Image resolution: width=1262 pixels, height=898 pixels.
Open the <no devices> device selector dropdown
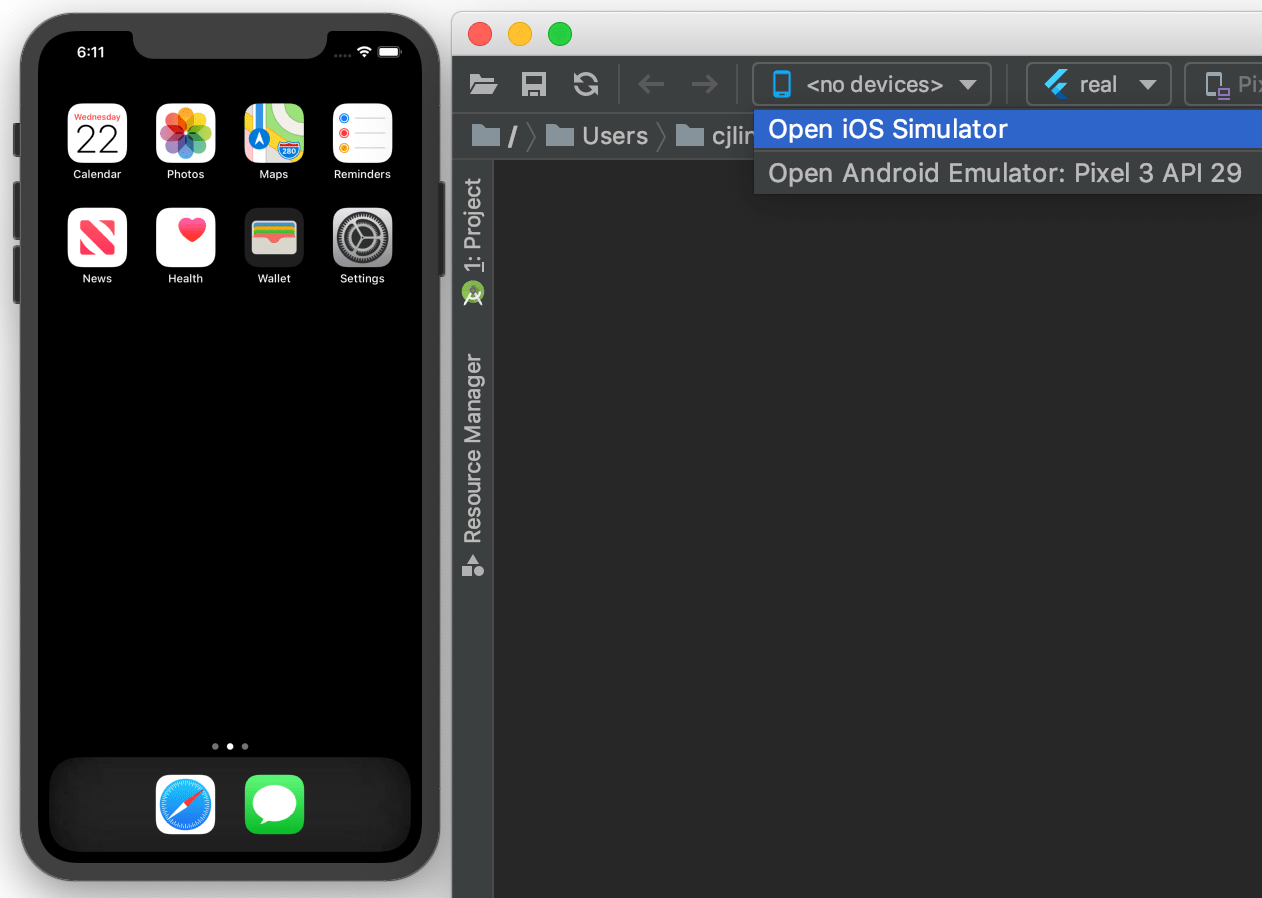(x=872, y=85)
